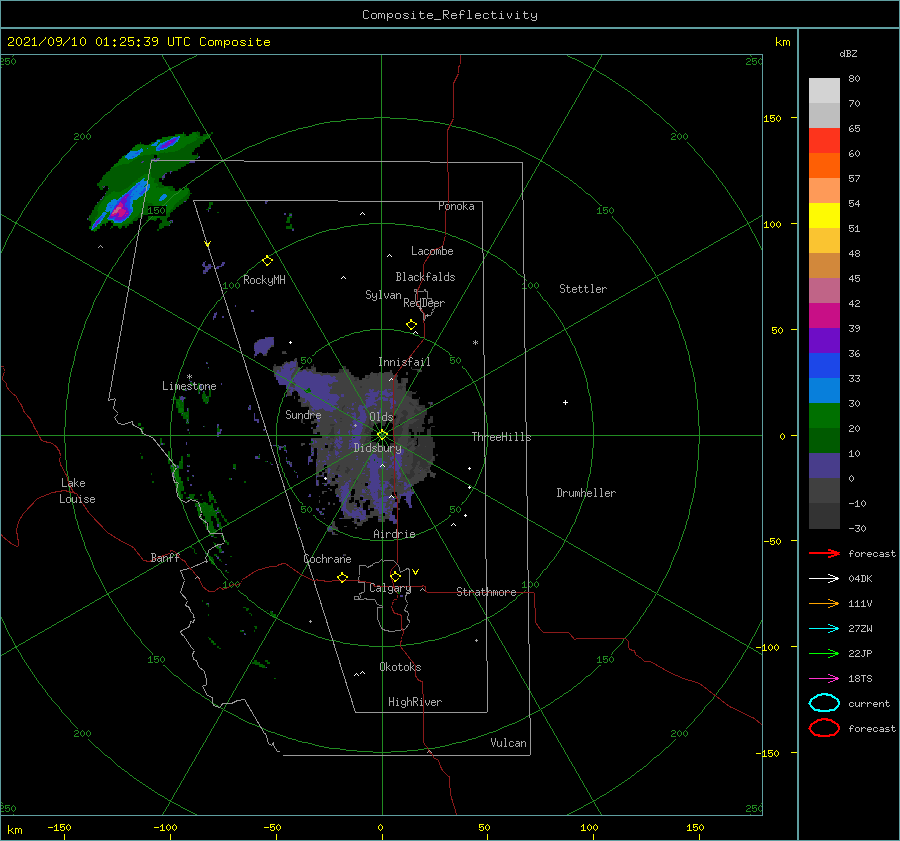Click the green 22JP arrow in the legend
The image size is (900, 841).
[824, 653]
